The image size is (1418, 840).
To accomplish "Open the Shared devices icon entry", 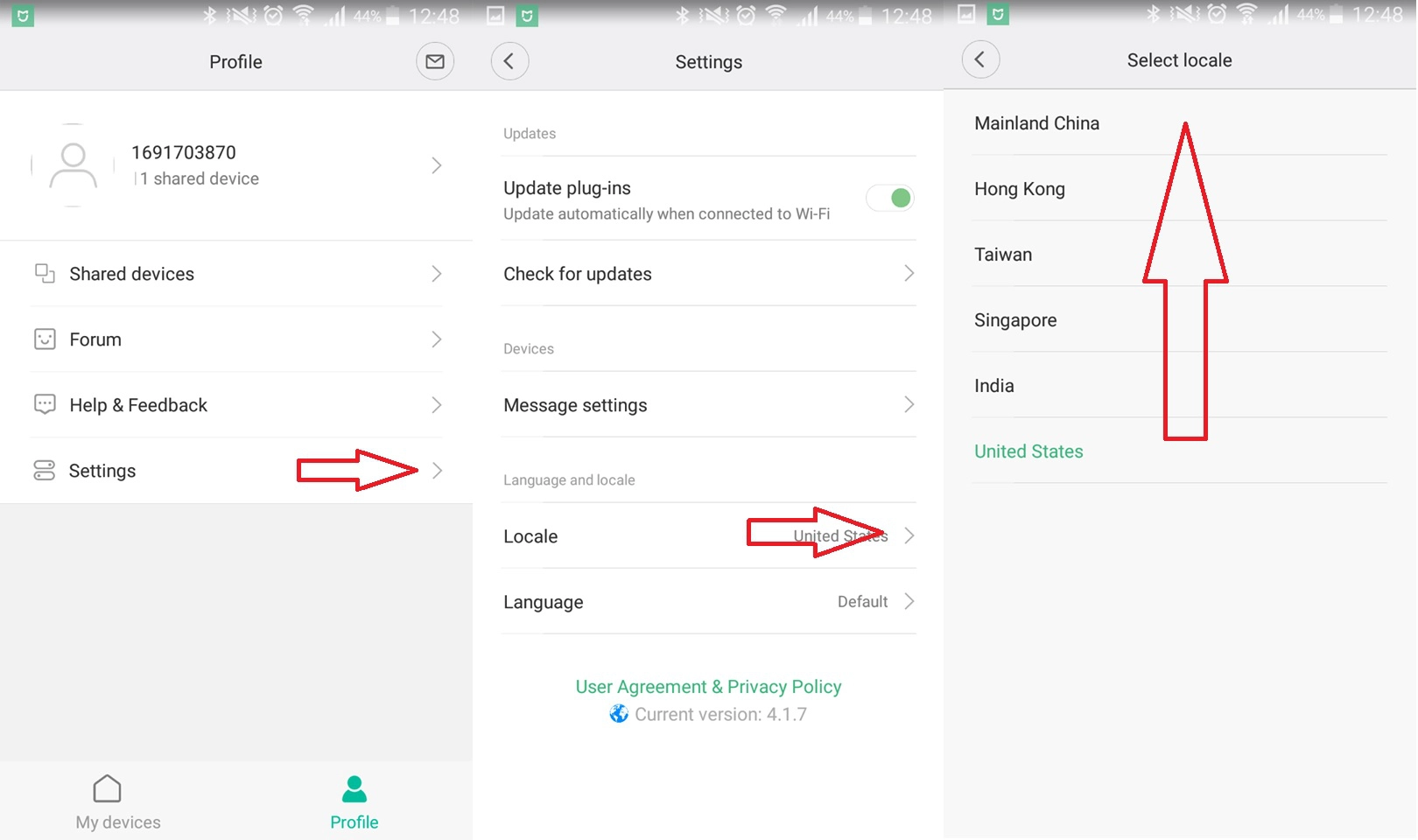I will [45, 273].
